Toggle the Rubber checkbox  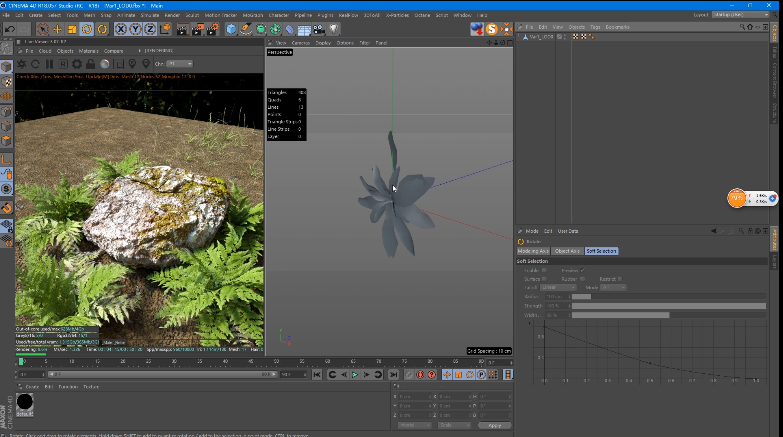pos(582,279)
